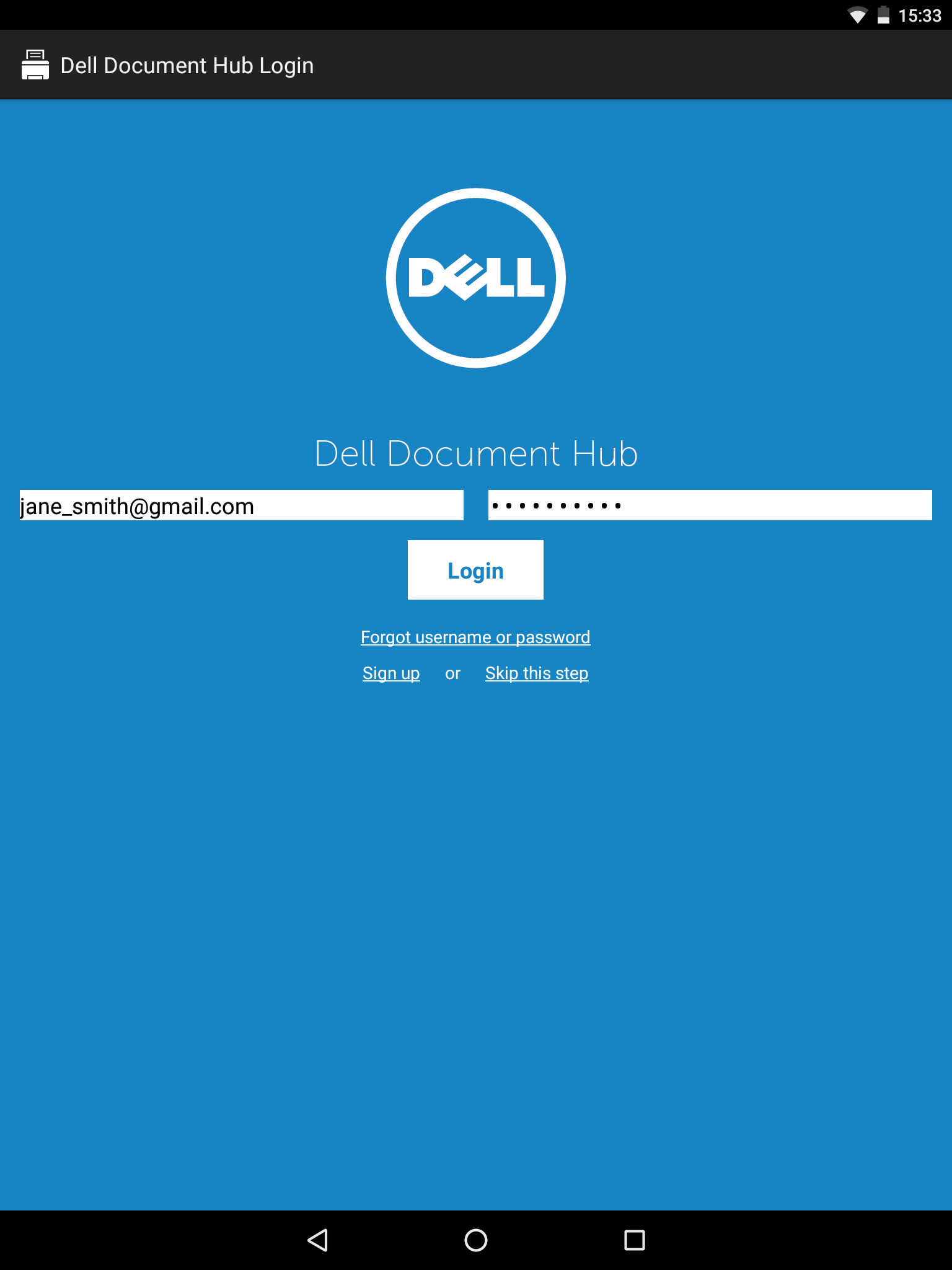Tap the 15:33 clock in status bar
This screenshot has width=952, height=1270.
(x=920, y=16)
